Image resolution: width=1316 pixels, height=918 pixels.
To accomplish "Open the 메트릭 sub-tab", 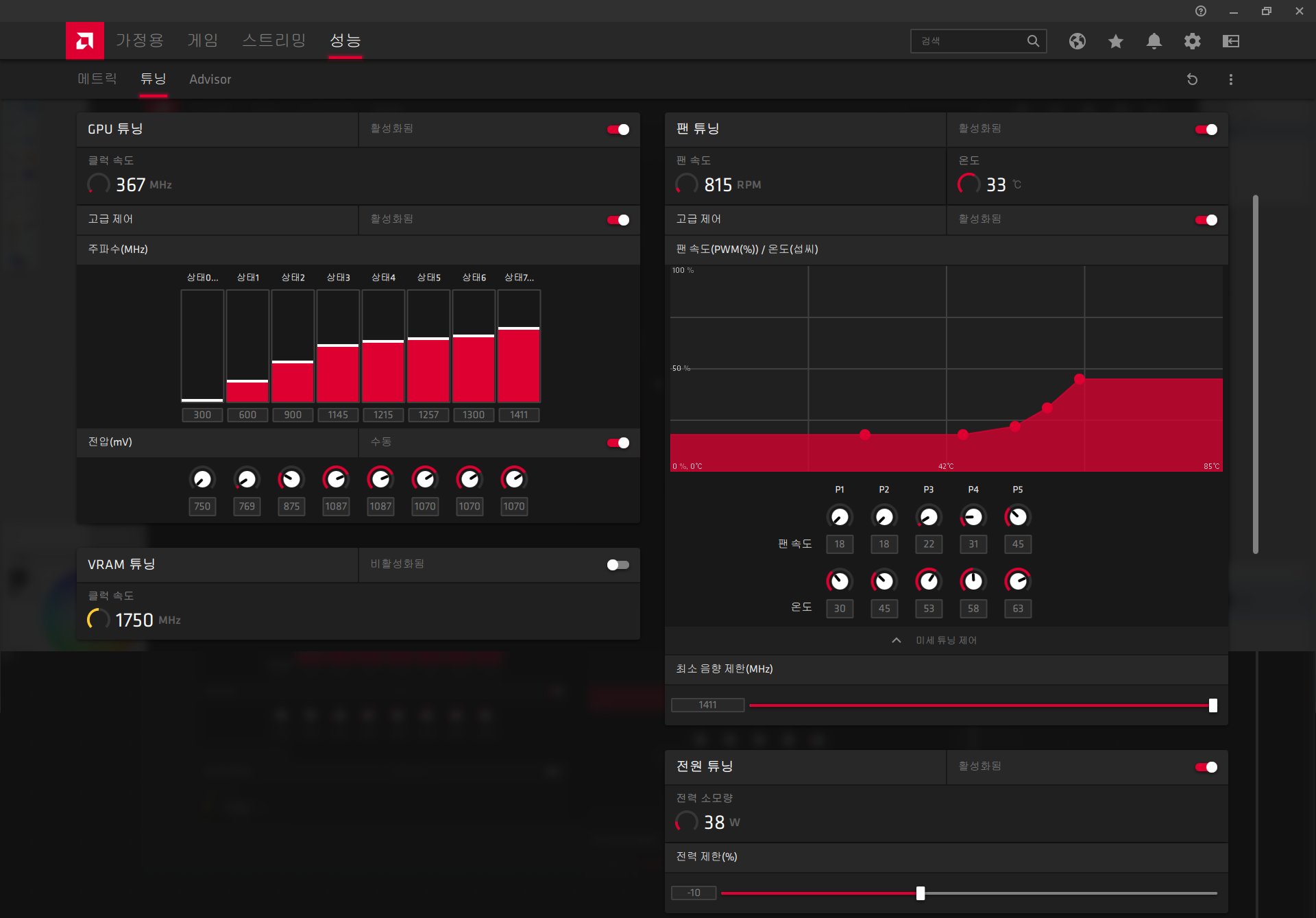I will (97, 79).
